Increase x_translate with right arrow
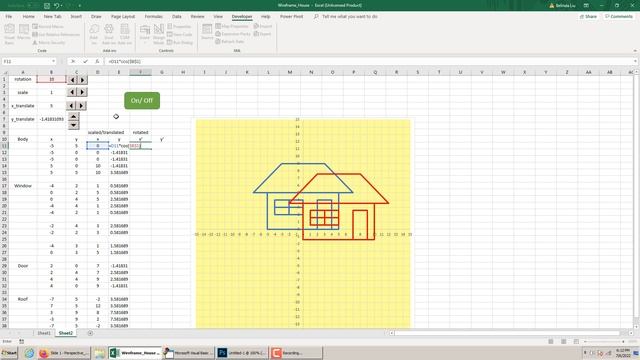Screen dimensions: 640x360 coord(82,106)
